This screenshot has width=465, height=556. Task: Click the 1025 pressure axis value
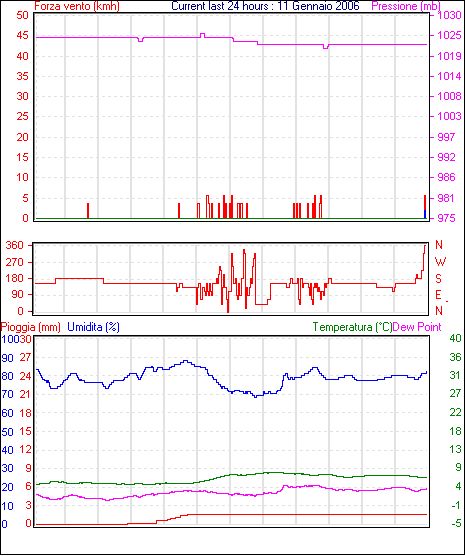(x=449, y=35)
